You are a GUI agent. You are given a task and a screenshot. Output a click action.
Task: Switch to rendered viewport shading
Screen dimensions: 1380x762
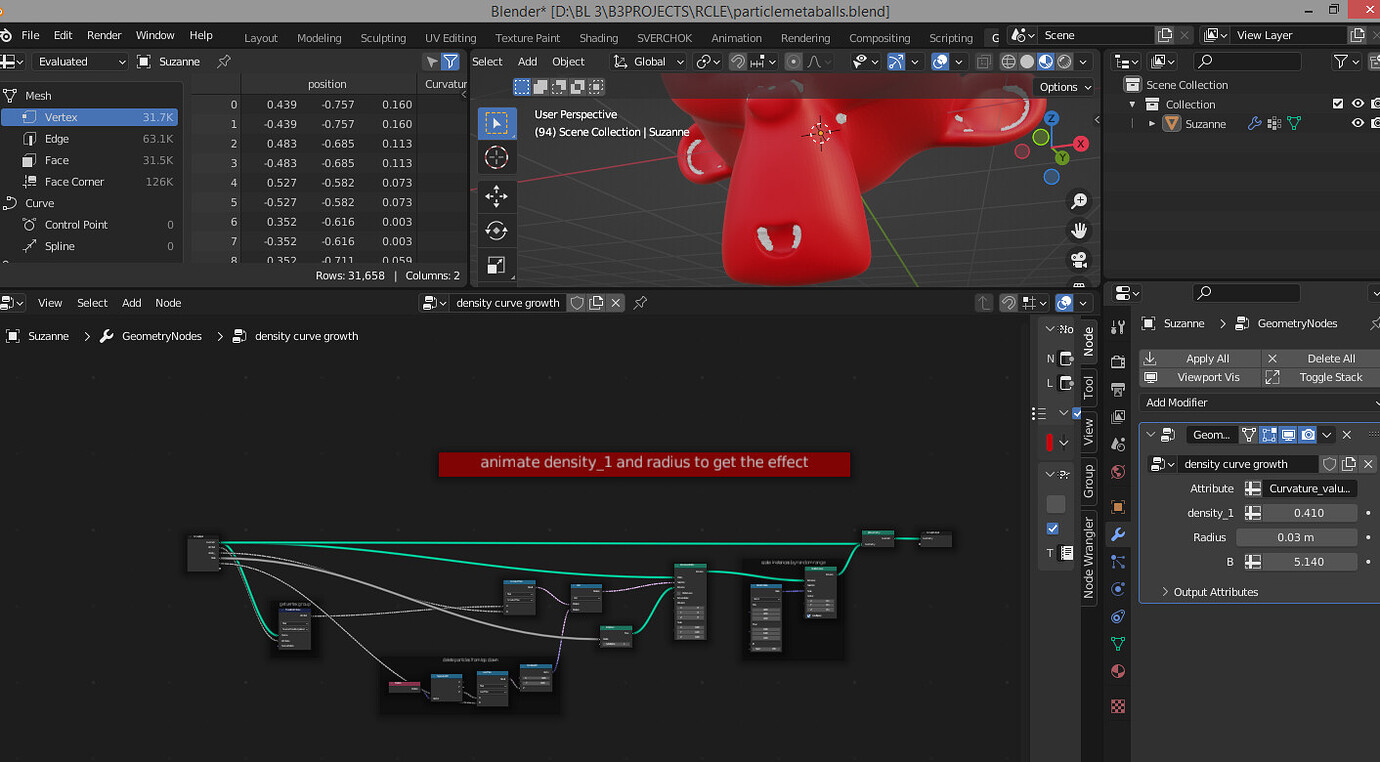[x=1065, y=61]
